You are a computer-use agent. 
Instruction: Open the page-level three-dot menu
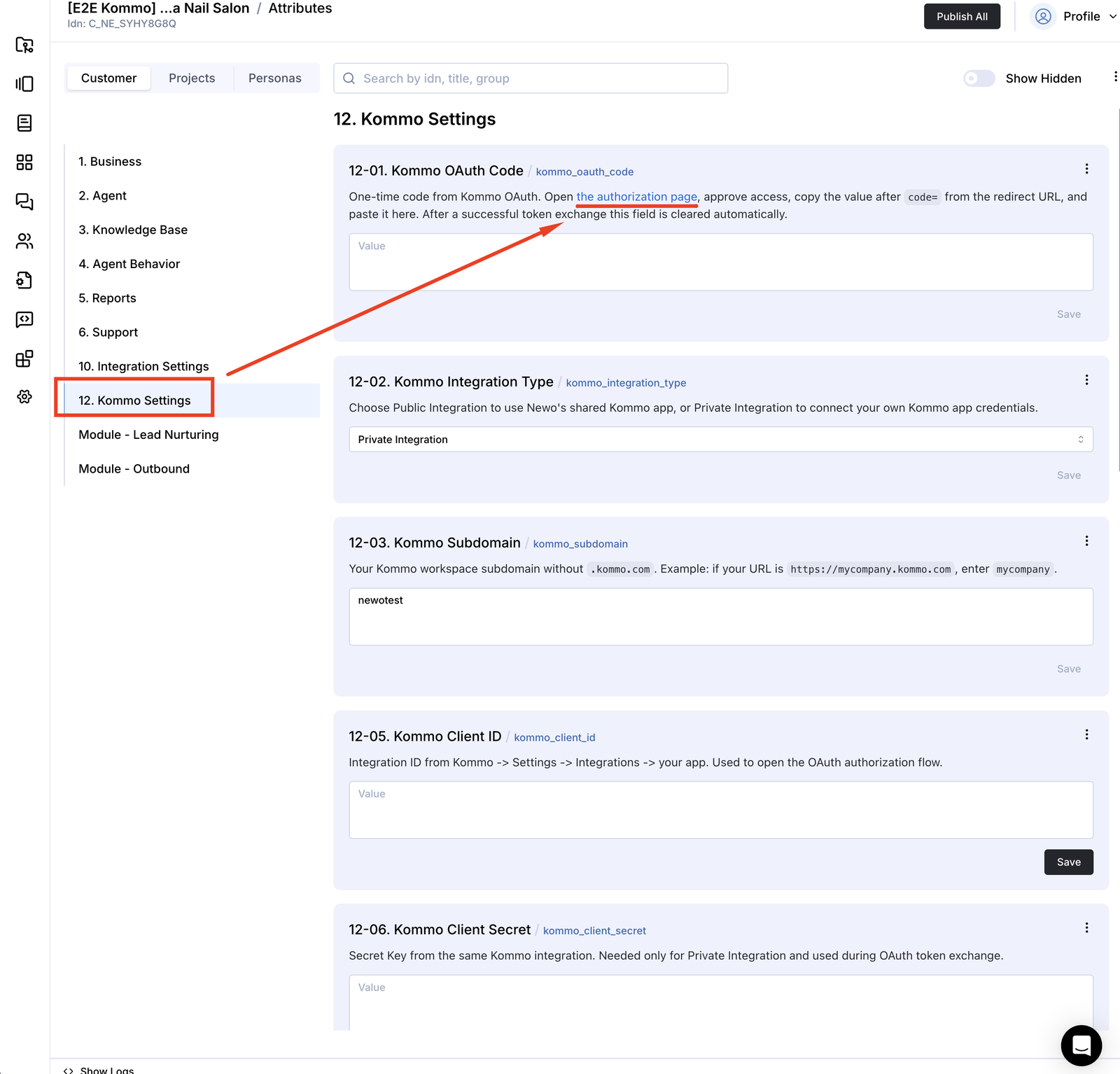click(x=1115, y=76)
